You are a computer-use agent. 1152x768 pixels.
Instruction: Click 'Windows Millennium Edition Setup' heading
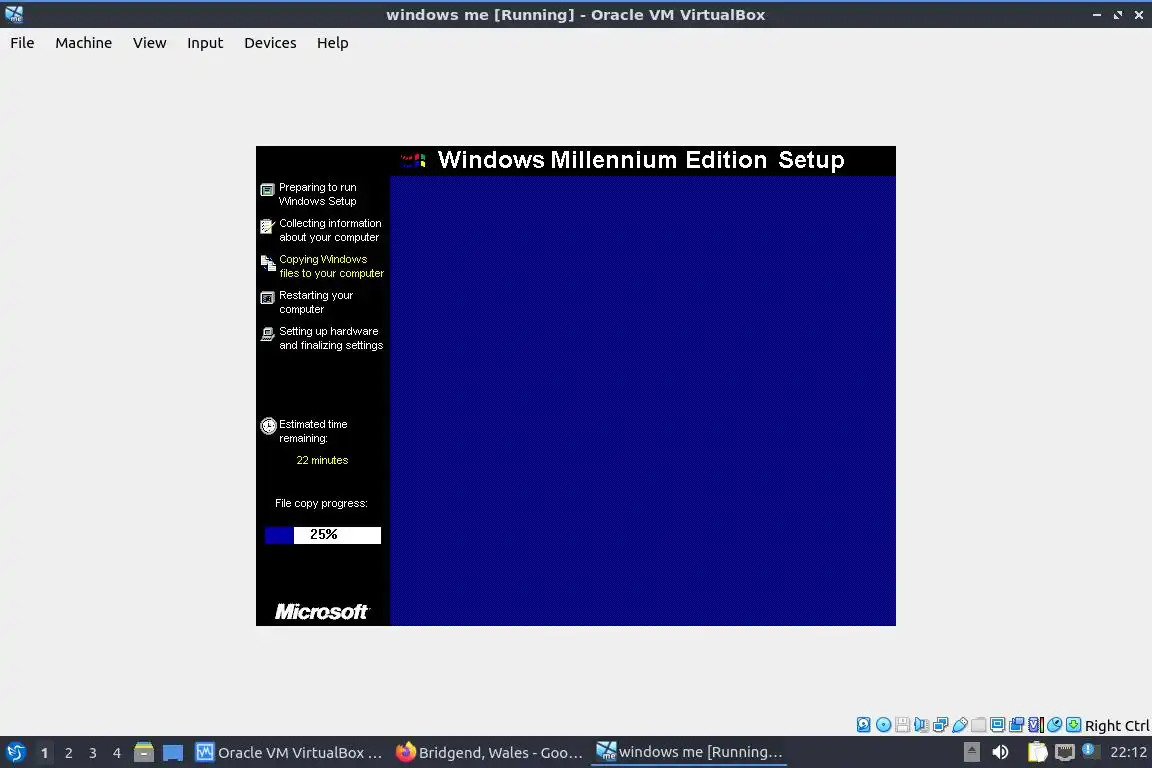coord(641,160)
